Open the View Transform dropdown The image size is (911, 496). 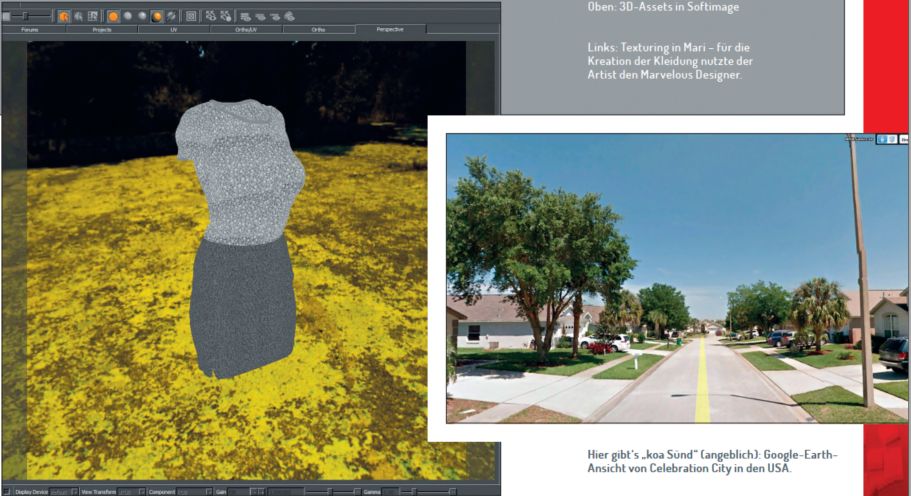[130, 492]
